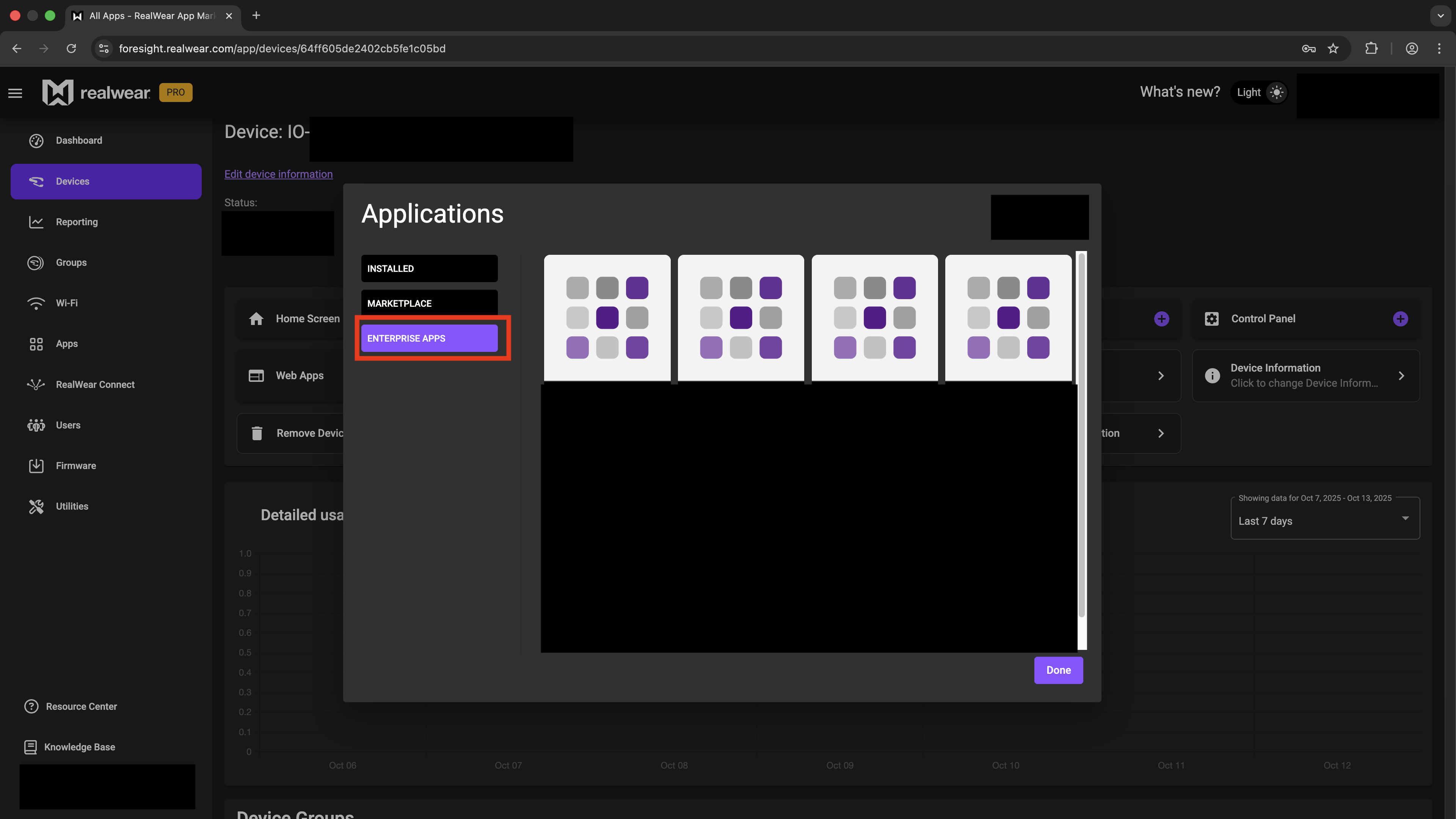Click the RealWear Connect icon
1456x819 pixels.
pos(36,385)
